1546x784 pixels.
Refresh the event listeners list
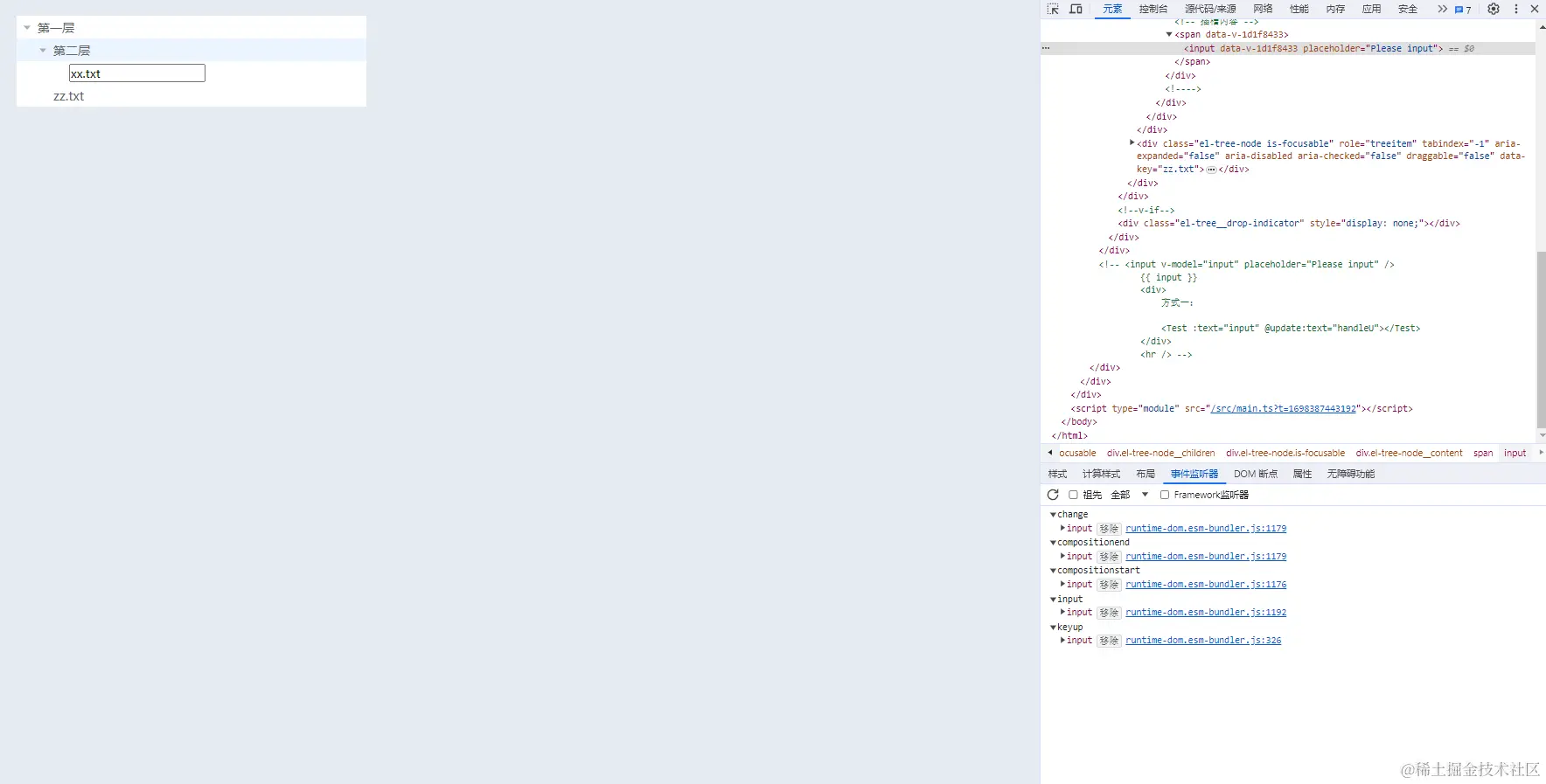click(x=1053, y=495)
